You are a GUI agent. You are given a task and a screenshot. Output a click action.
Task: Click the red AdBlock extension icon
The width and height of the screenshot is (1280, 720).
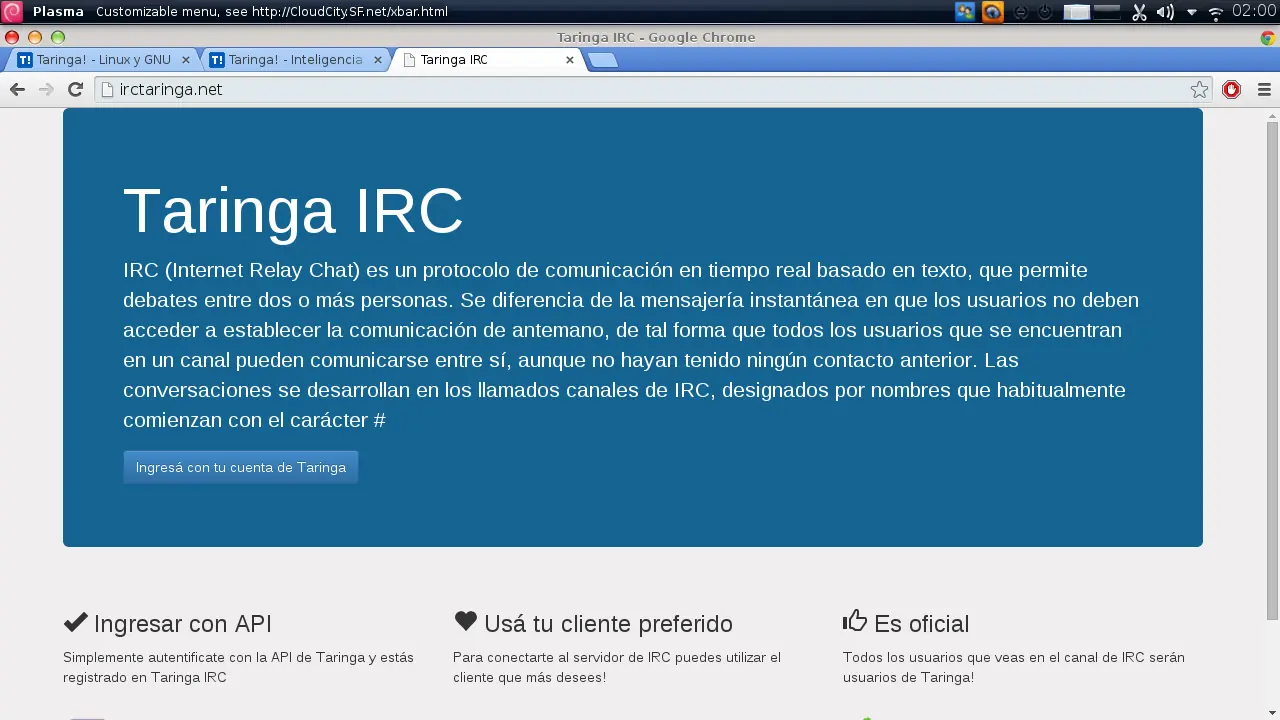pyautogui.click(x=1231, y=90)
